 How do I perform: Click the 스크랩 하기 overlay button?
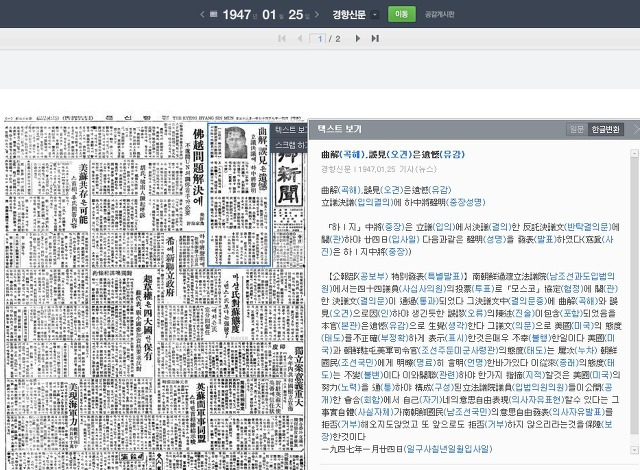click(290, 145)
